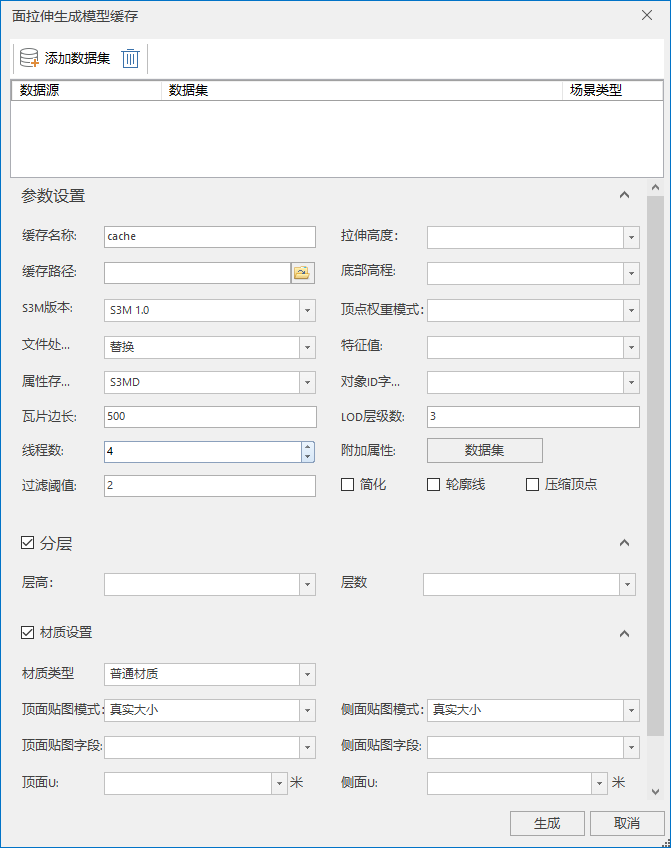Click the 数据集 column header
The width and height of the screenshot is (671, 848).
tap(360, 91)
